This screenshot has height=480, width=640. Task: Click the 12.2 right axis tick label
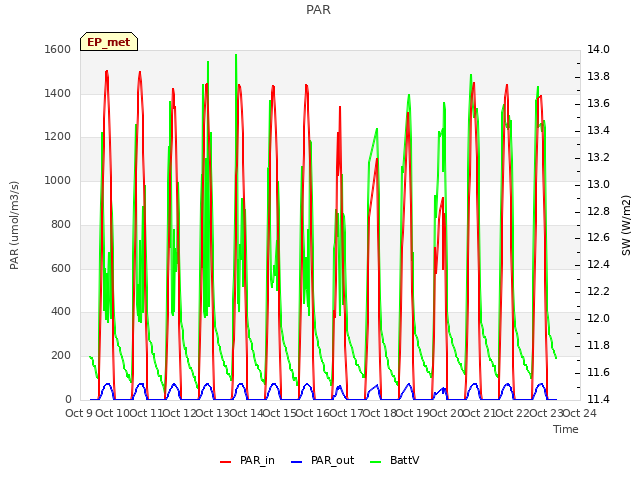click(598, 291)
